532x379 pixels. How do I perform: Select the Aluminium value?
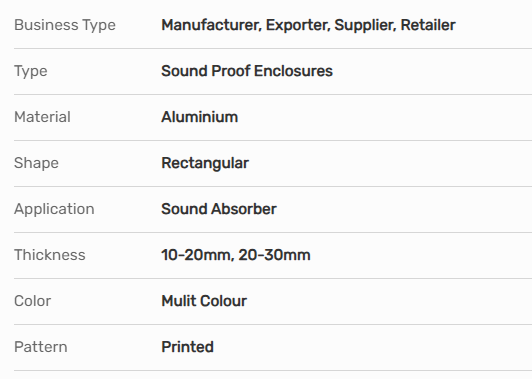(x=200, y=117)
